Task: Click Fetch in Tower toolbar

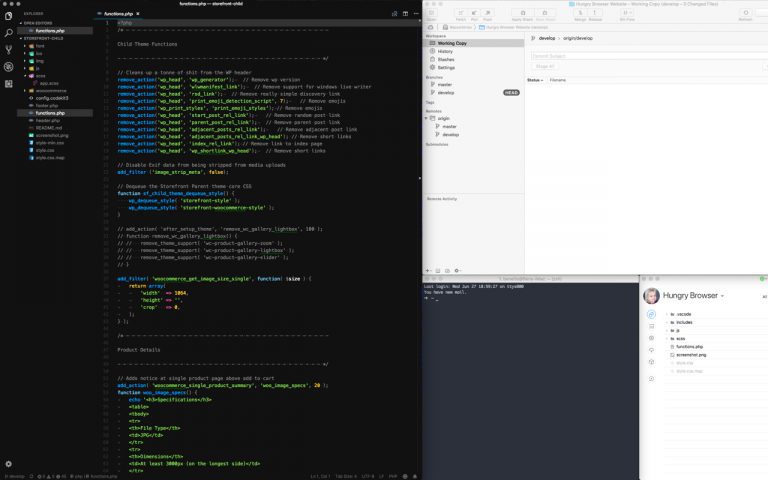Action: [x=460, y=15]
